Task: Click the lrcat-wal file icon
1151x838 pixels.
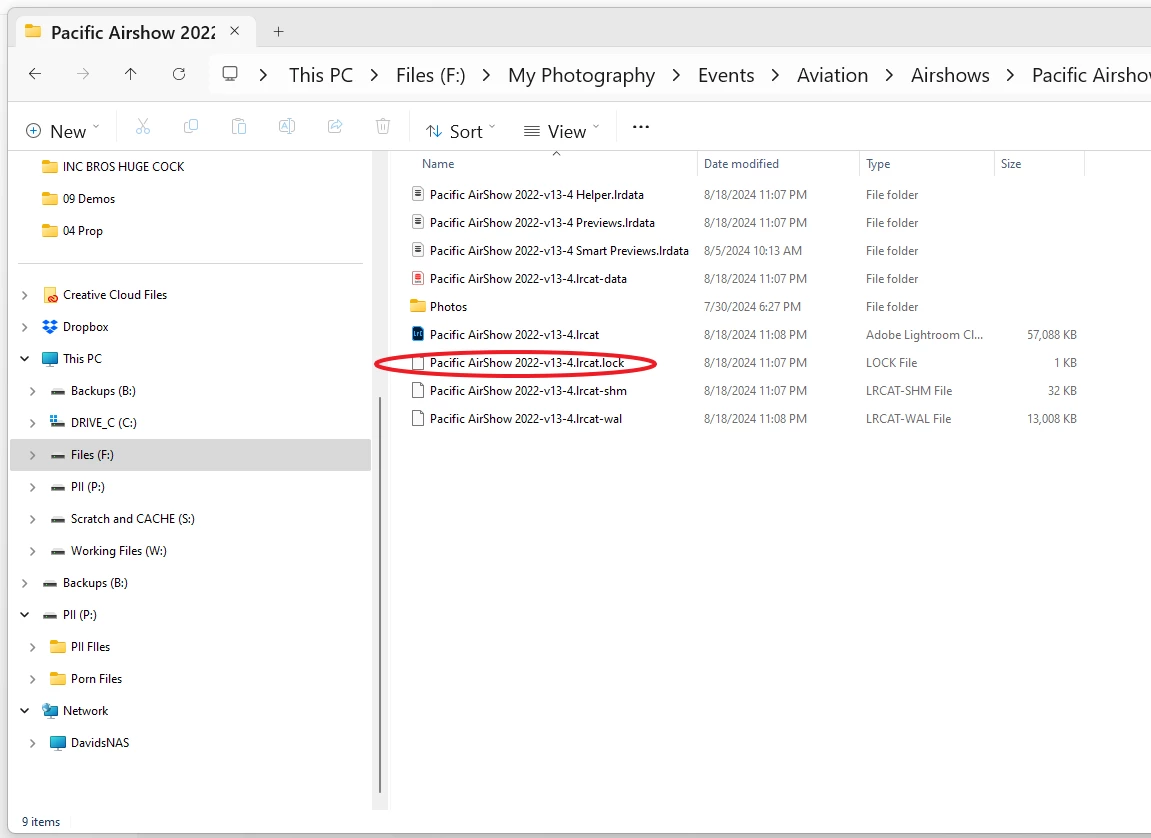Action: pyautogui.click(x=418, y=418)
